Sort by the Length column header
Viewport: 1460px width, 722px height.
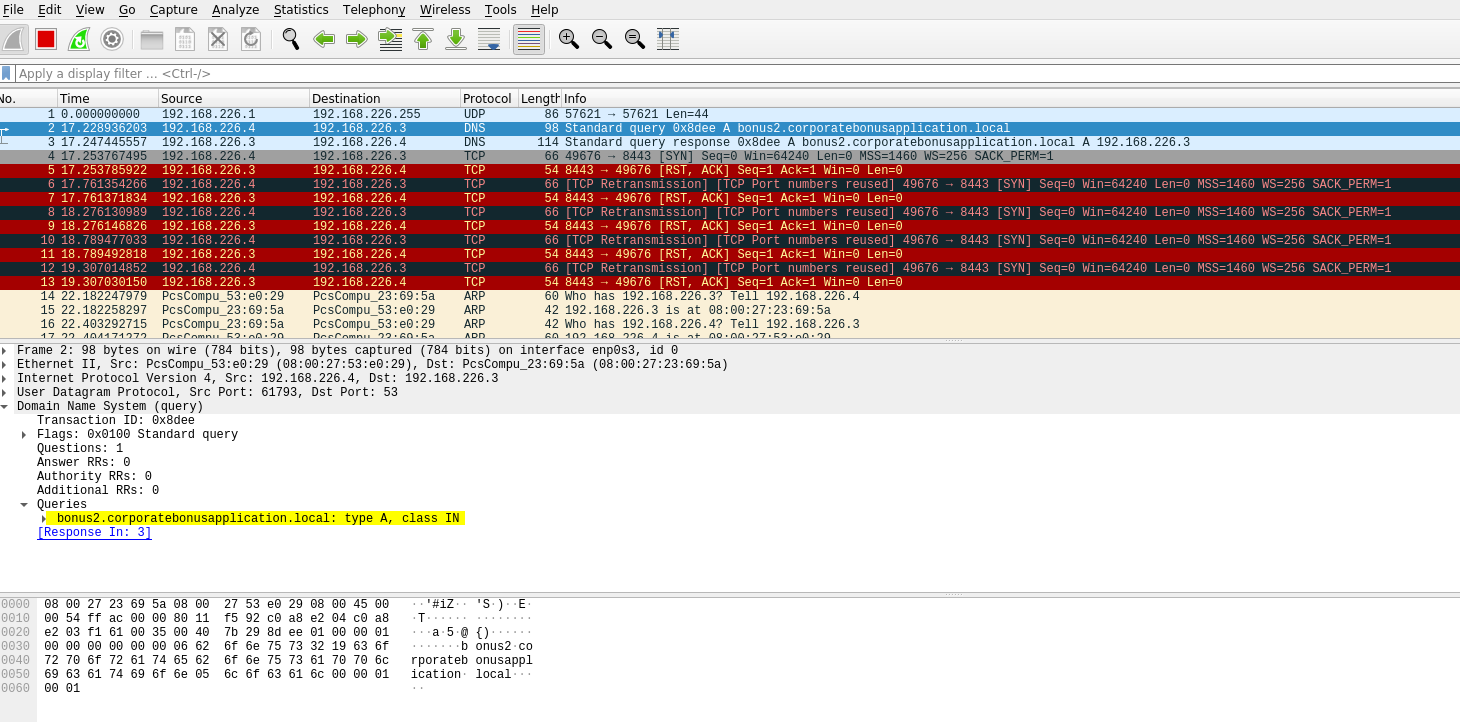click(x=540, y=98)
